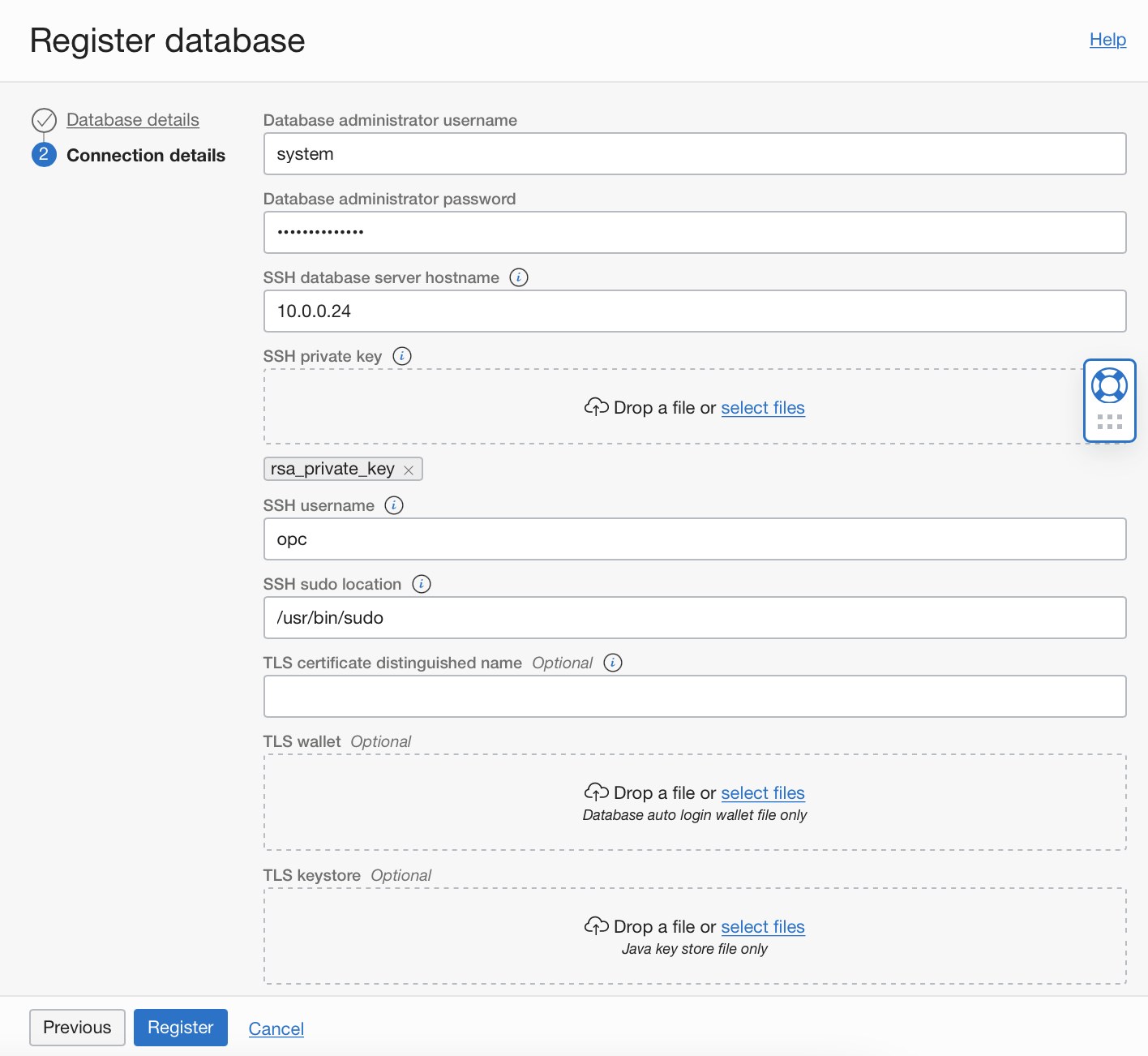Click info icon next to SSH sudo location
1148x1056 pixels.
(x=422, y=584)
